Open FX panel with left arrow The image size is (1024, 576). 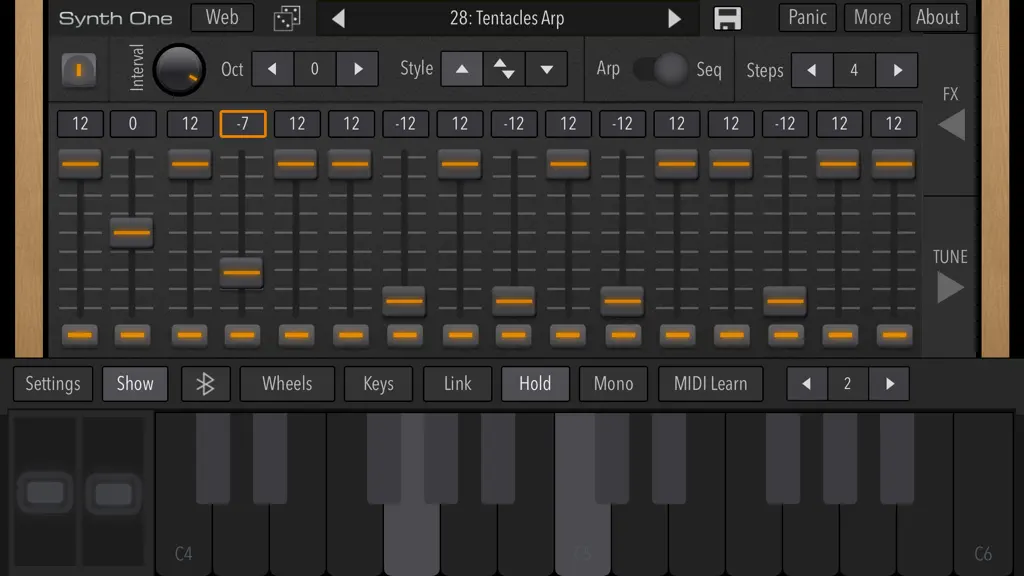click(951, 124)
